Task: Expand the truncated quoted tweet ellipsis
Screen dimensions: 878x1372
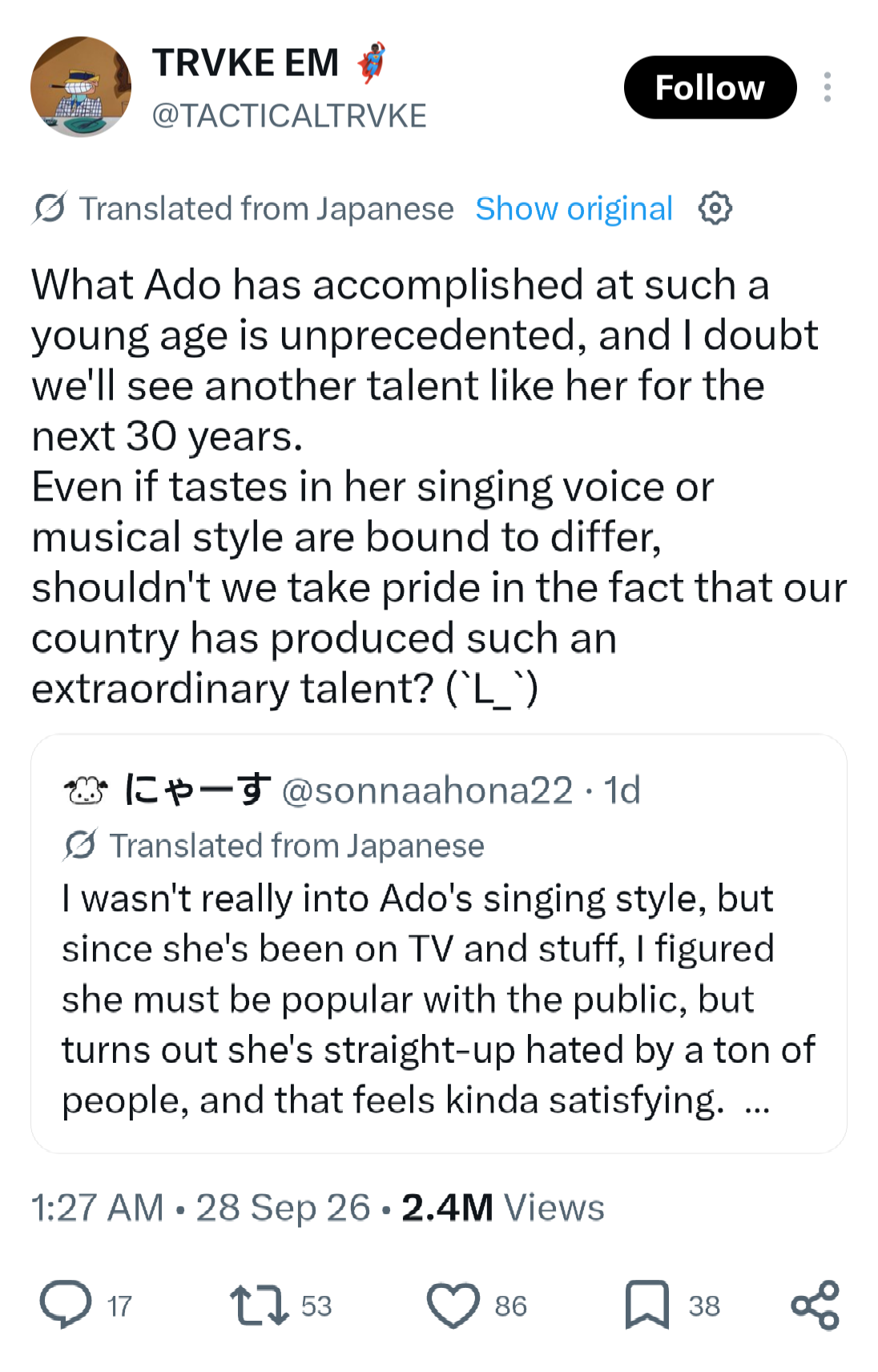Action: pos(757,1103)
